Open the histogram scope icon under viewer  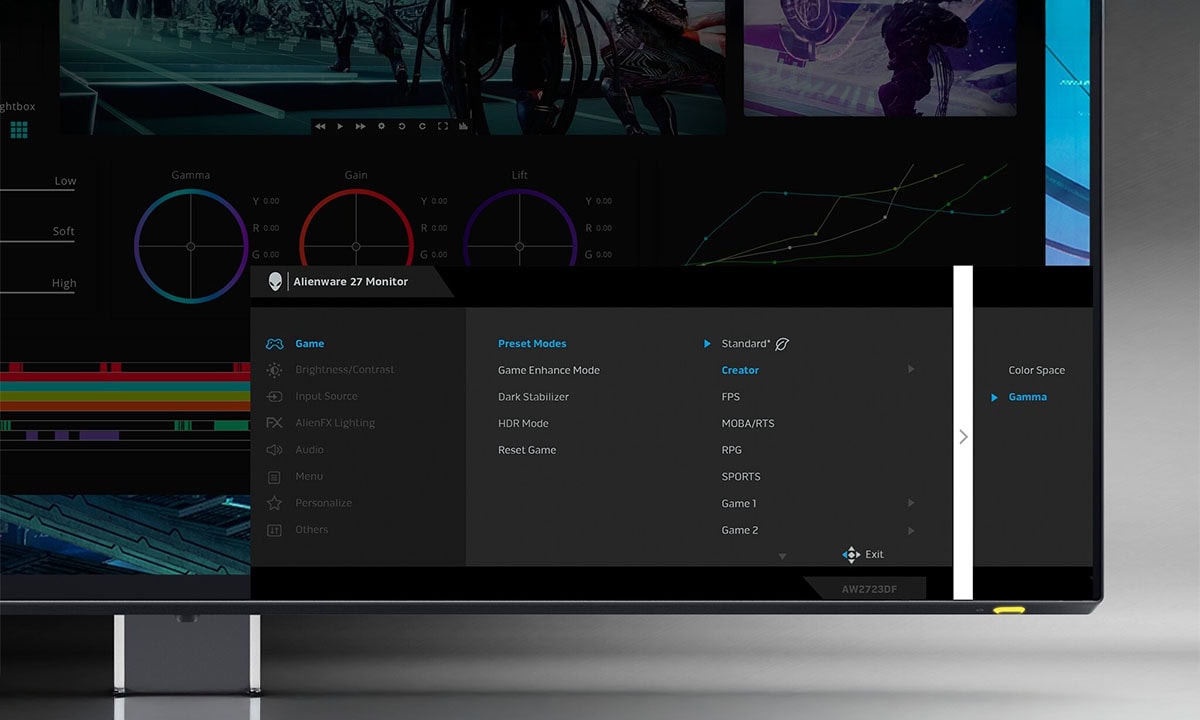463,126
